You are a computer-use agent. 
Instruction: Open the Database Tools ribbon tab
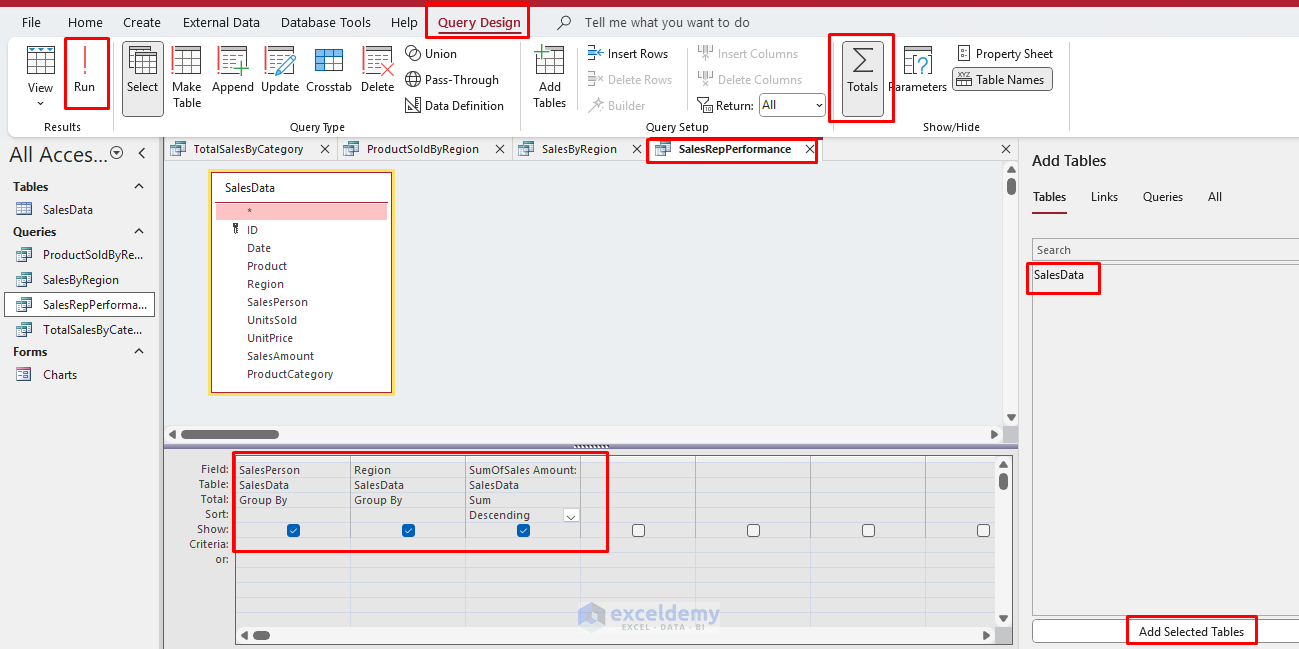tap(326, 22)
